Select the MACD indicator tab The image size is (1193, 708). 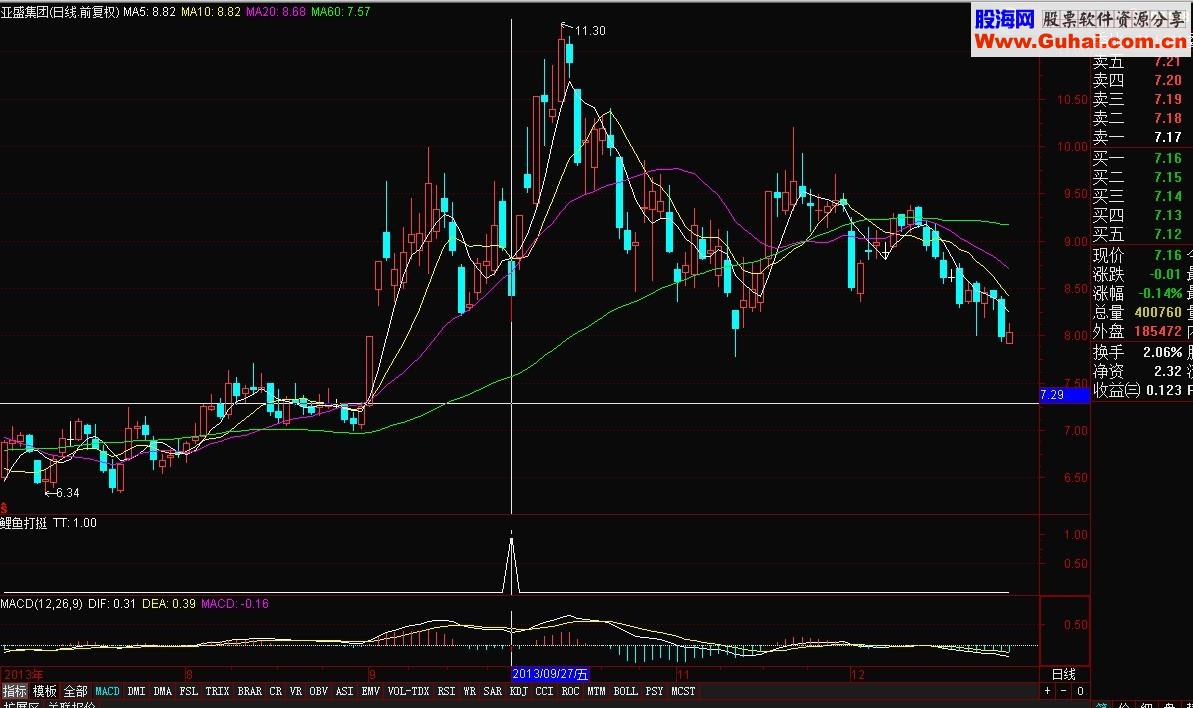[x=107, y=691]
